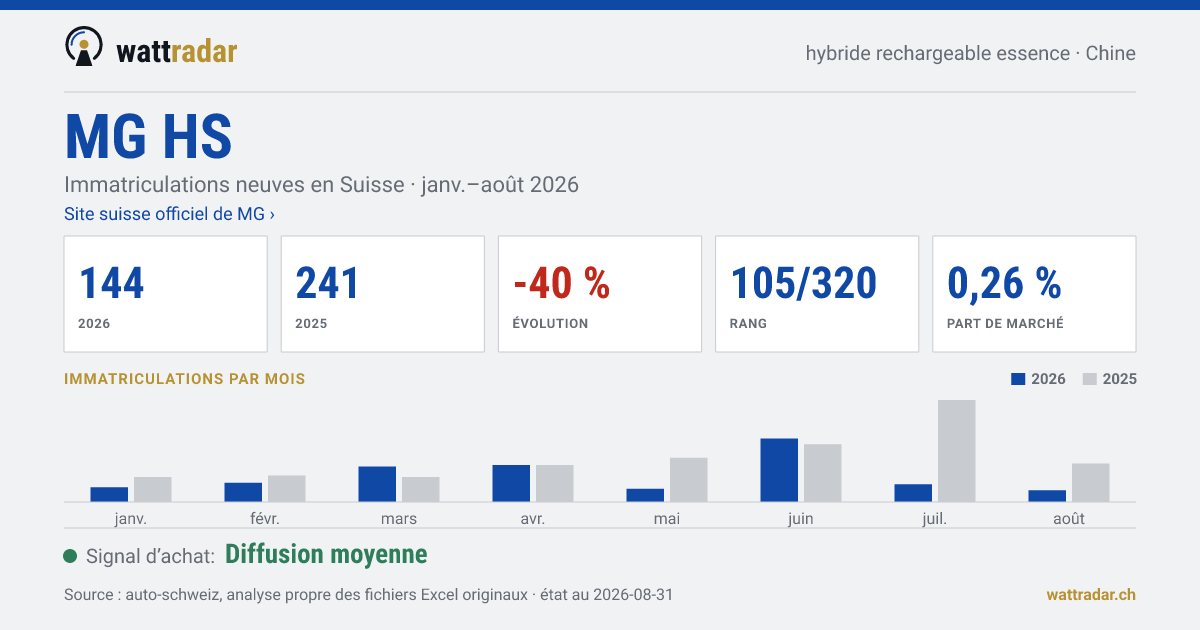Open the 'Site suisse officiel de MG' link
Image resolution: width=1200 pixels, height=630 pixels.
click(x=169, y=214)
